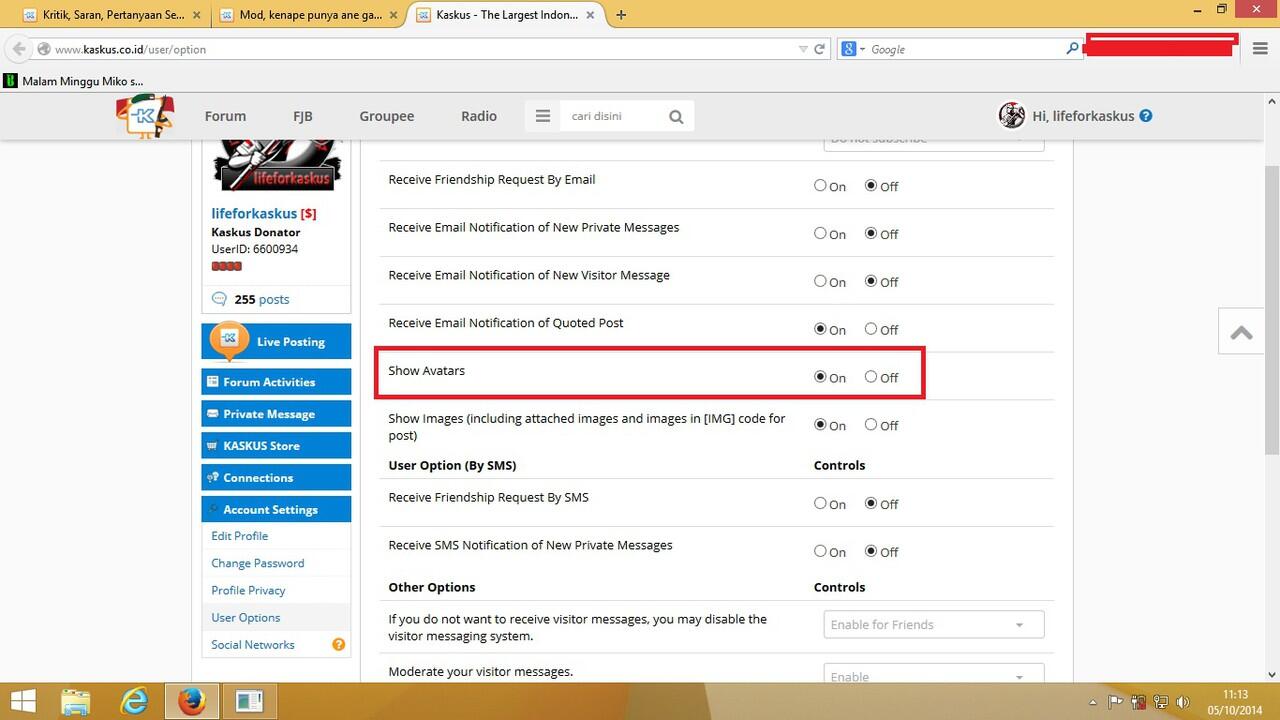Open the Firefox hamburger menu

(1260, 49)
